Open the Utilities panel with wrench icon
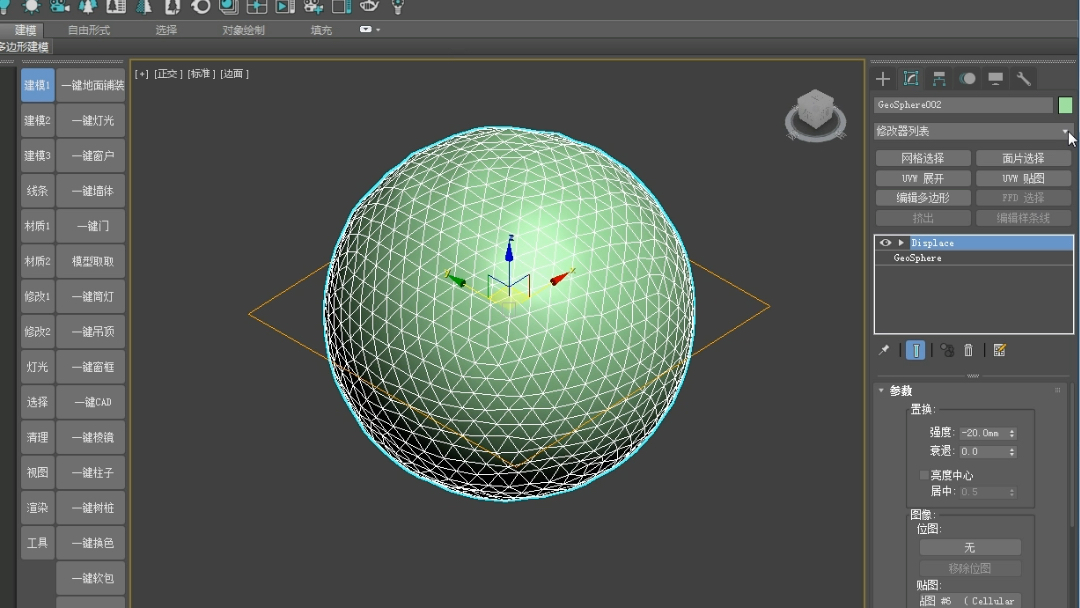The width and height of the screenshot is (1080, 608). [1024, 78]
